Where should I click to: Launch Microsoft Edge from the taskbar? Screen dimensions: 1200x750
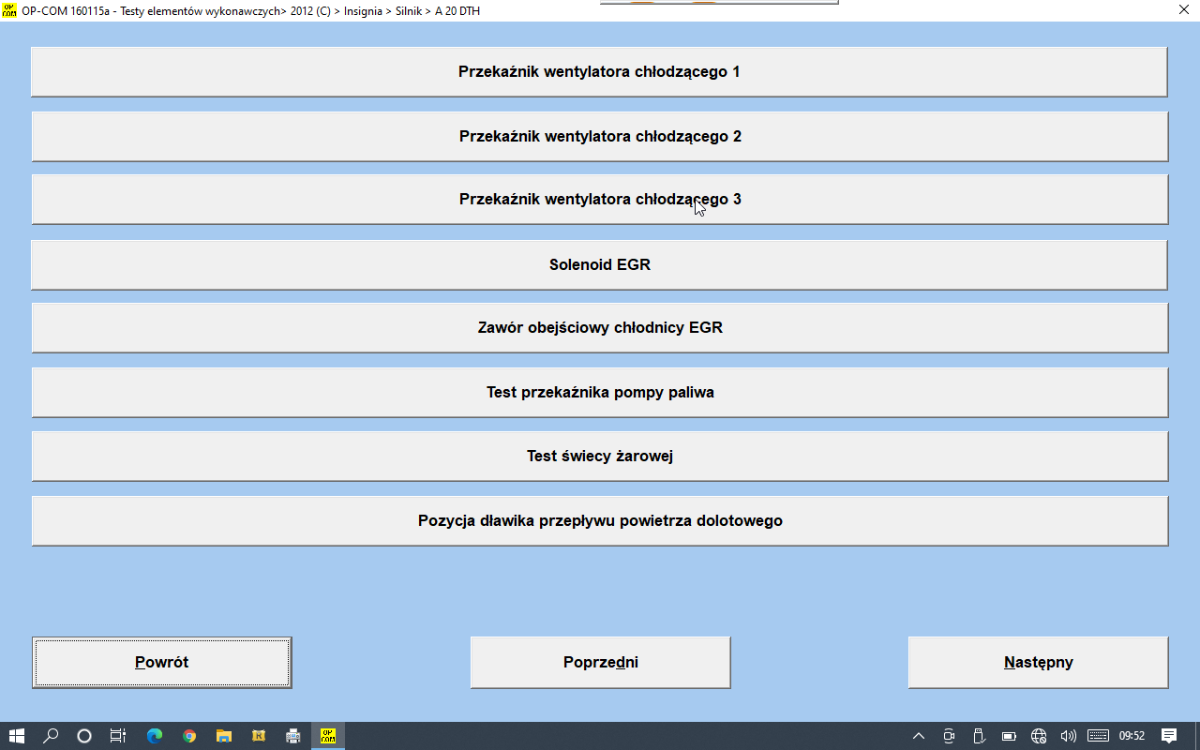coord(154,736)
